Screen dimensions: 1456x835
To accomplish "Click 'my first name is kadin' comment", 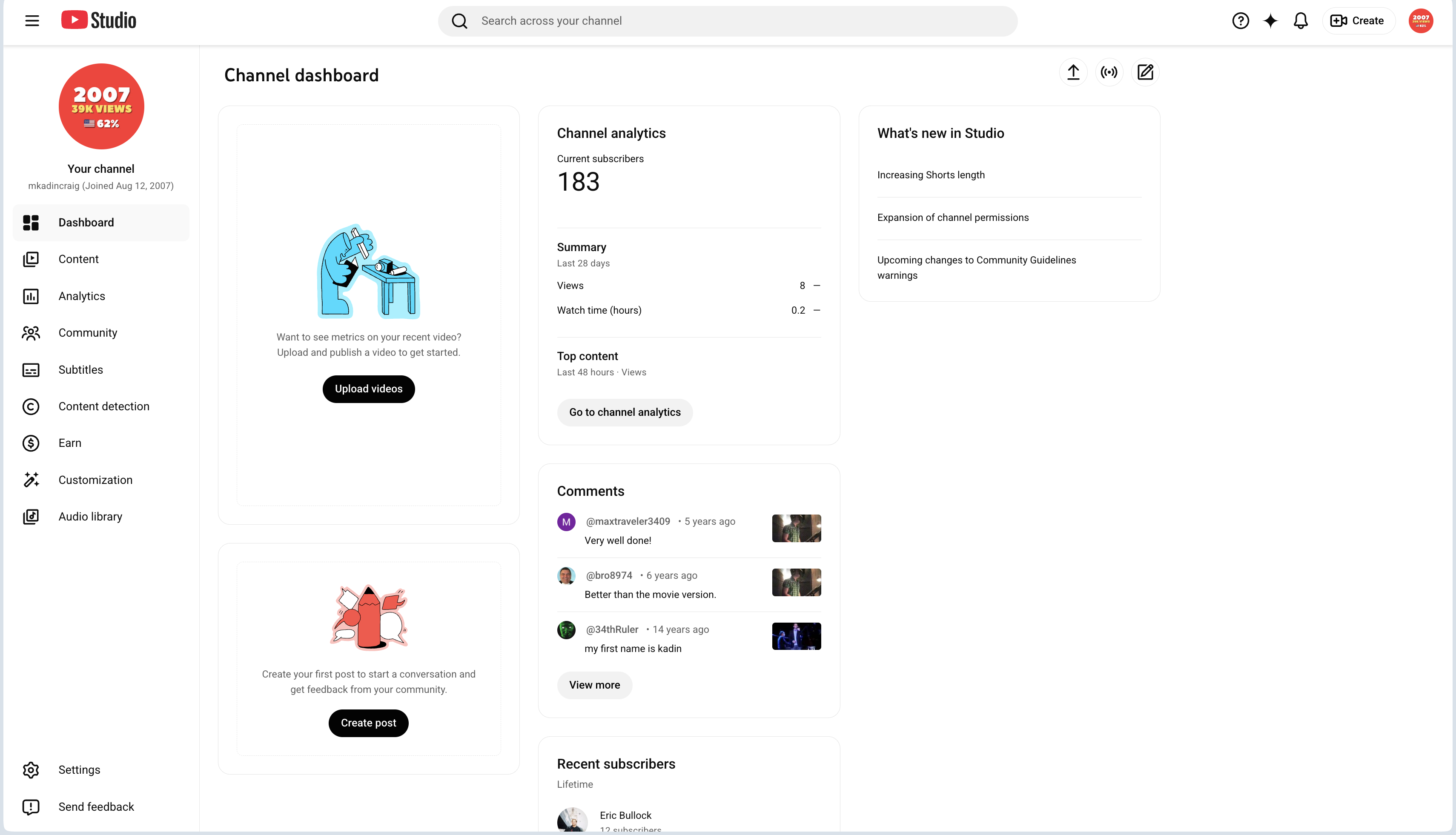I will click(x=633, y=649).
